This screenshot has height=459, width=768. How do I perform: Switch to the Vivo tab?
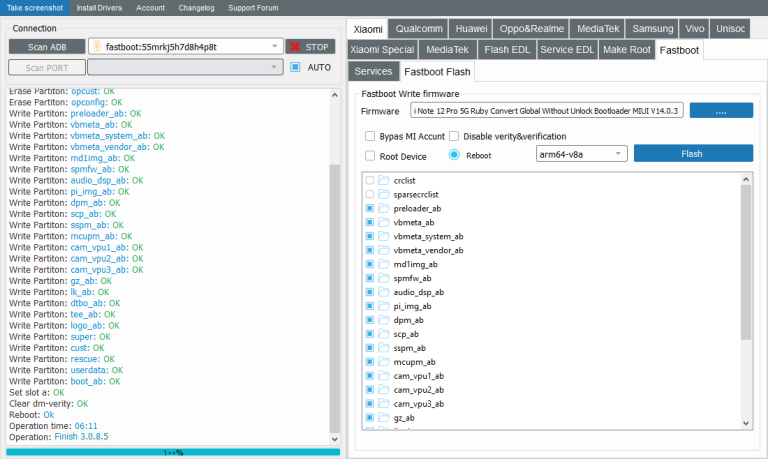[695, 28]
